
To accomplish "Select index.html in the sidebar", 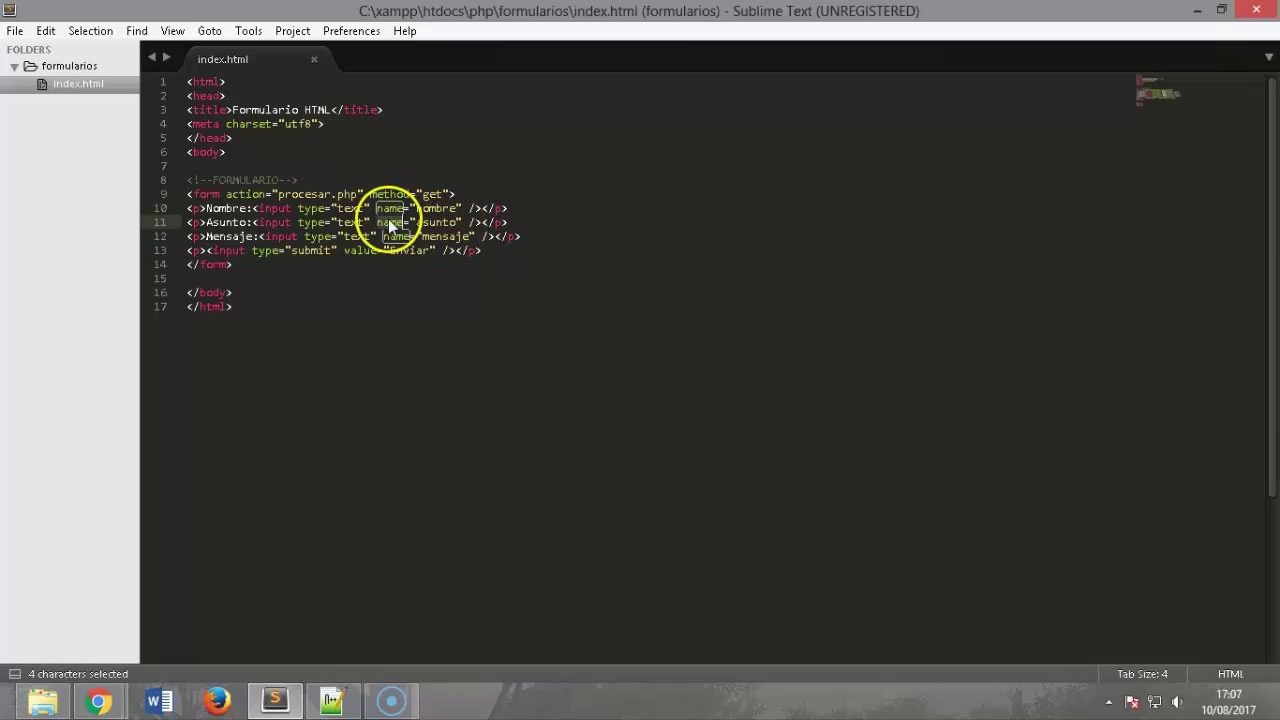I will (x=78, y=84).
